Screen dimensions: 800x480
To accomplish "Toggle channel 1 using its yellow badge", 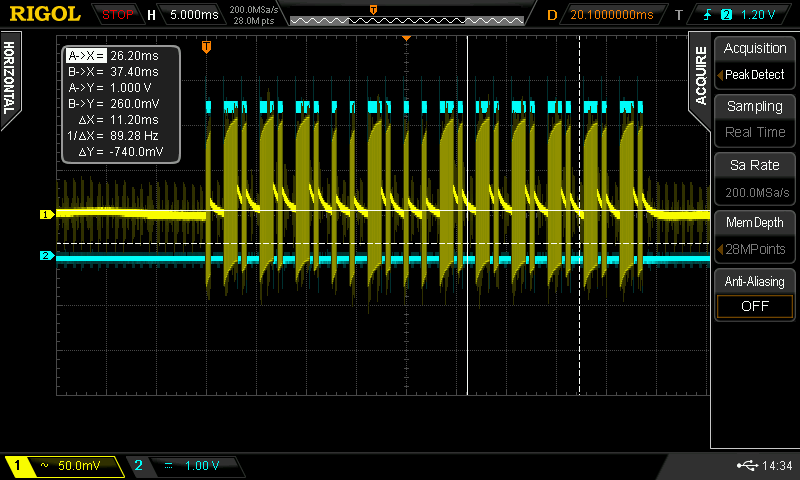I will pyautogui.click(x=18, y=466).
